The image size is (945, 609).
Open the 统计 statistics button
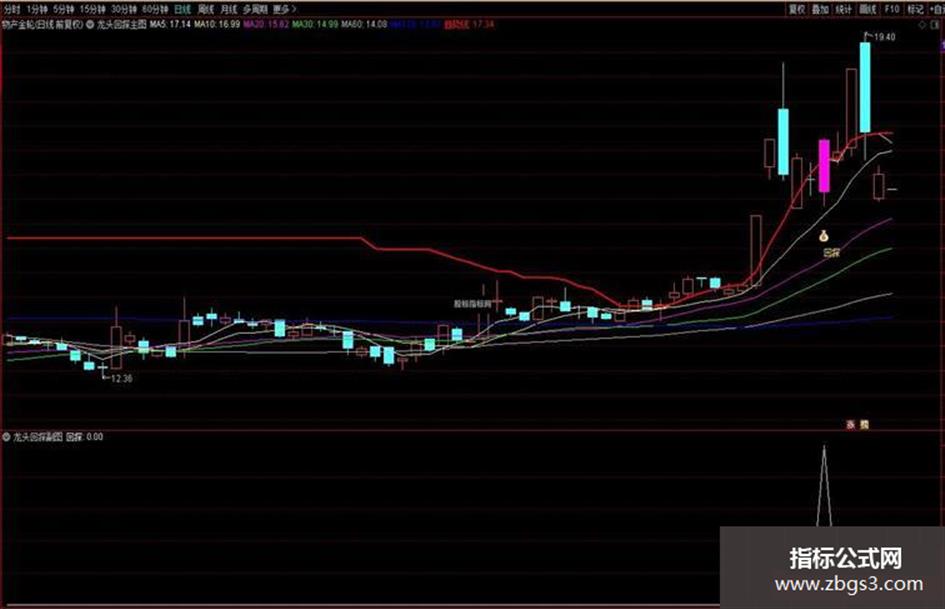(844, 9)
